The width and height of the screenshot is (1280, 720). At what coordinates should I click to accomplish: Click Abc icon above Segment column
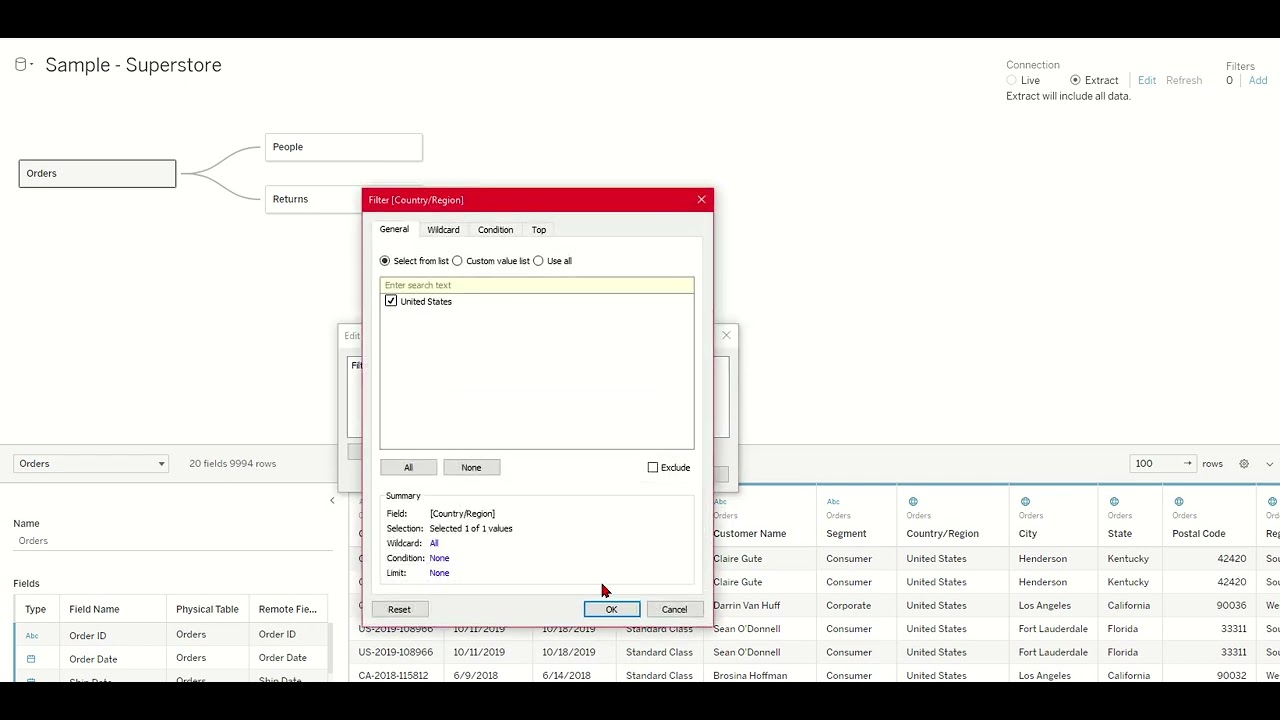pos(833,502)
